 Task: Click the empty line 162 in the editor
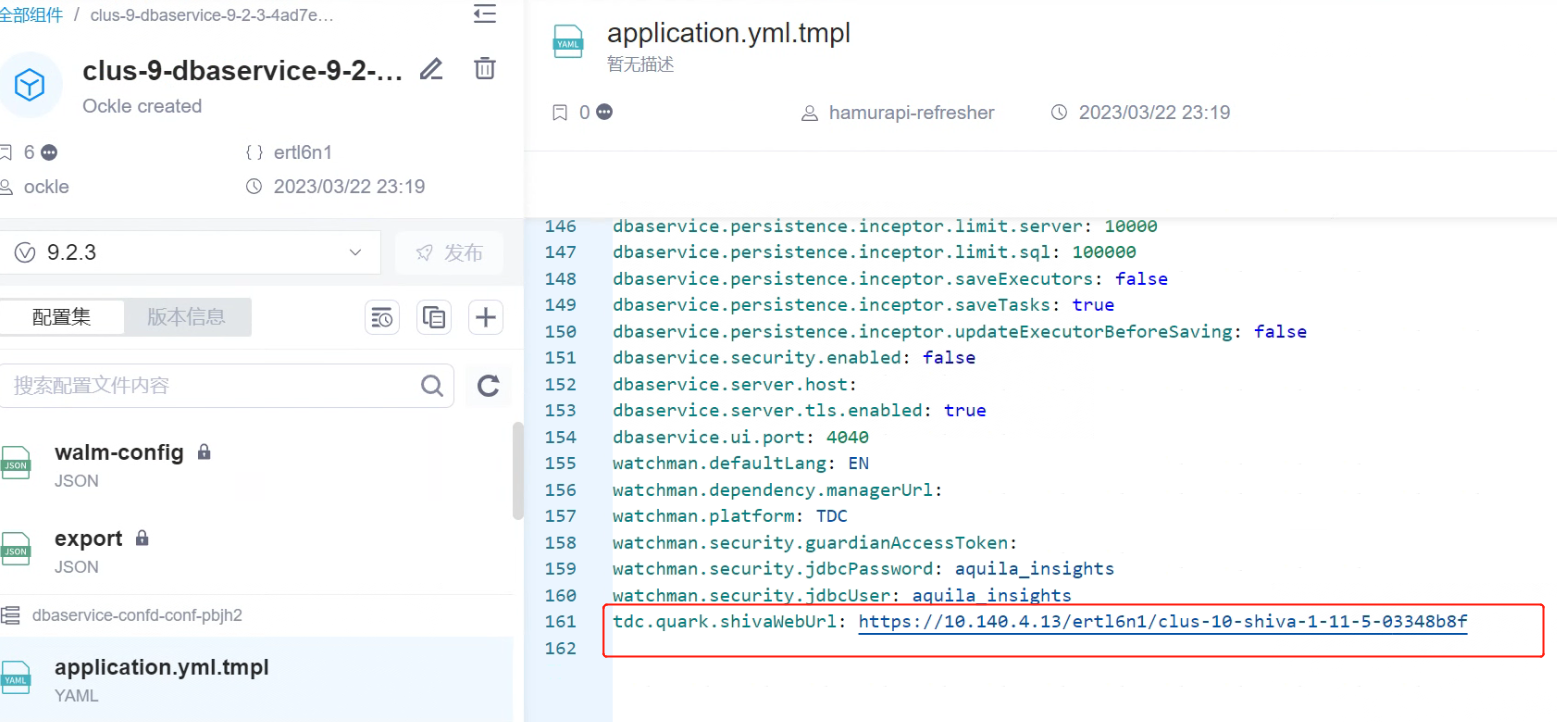[x=1076, y=648]
